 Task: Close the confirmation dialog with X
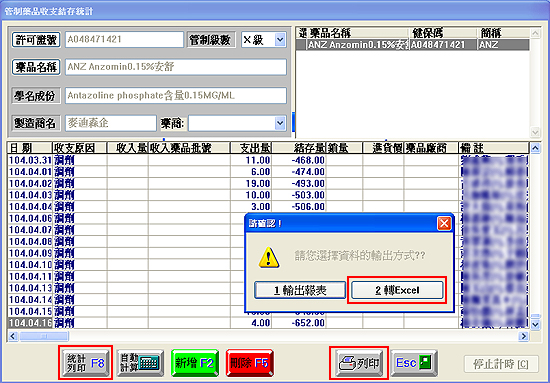(x=444, y=223)
